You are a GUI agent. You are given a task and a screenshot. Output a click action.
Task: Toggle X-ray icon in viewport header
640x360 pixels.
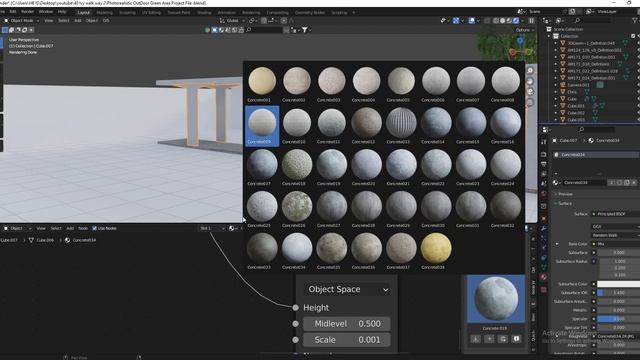(x=487, y=20)
